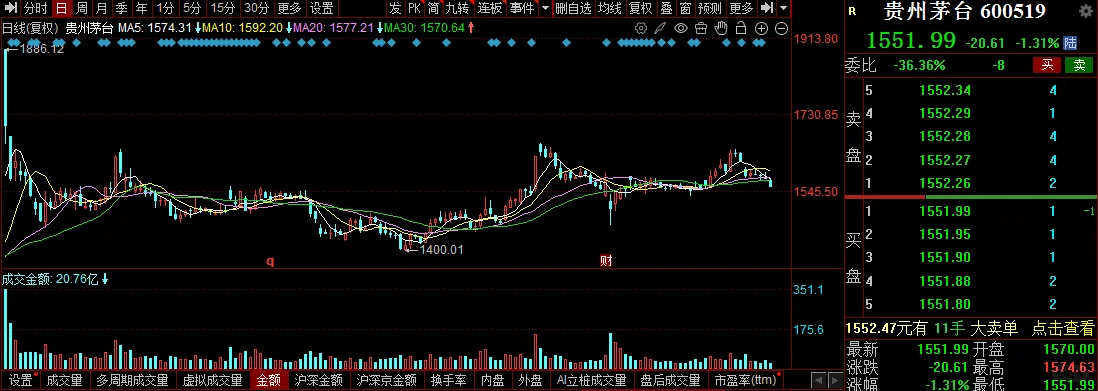Viewport: 1098px width, 391px height.
Task: Zoom in with the plus icon
Action: point(762,28)
